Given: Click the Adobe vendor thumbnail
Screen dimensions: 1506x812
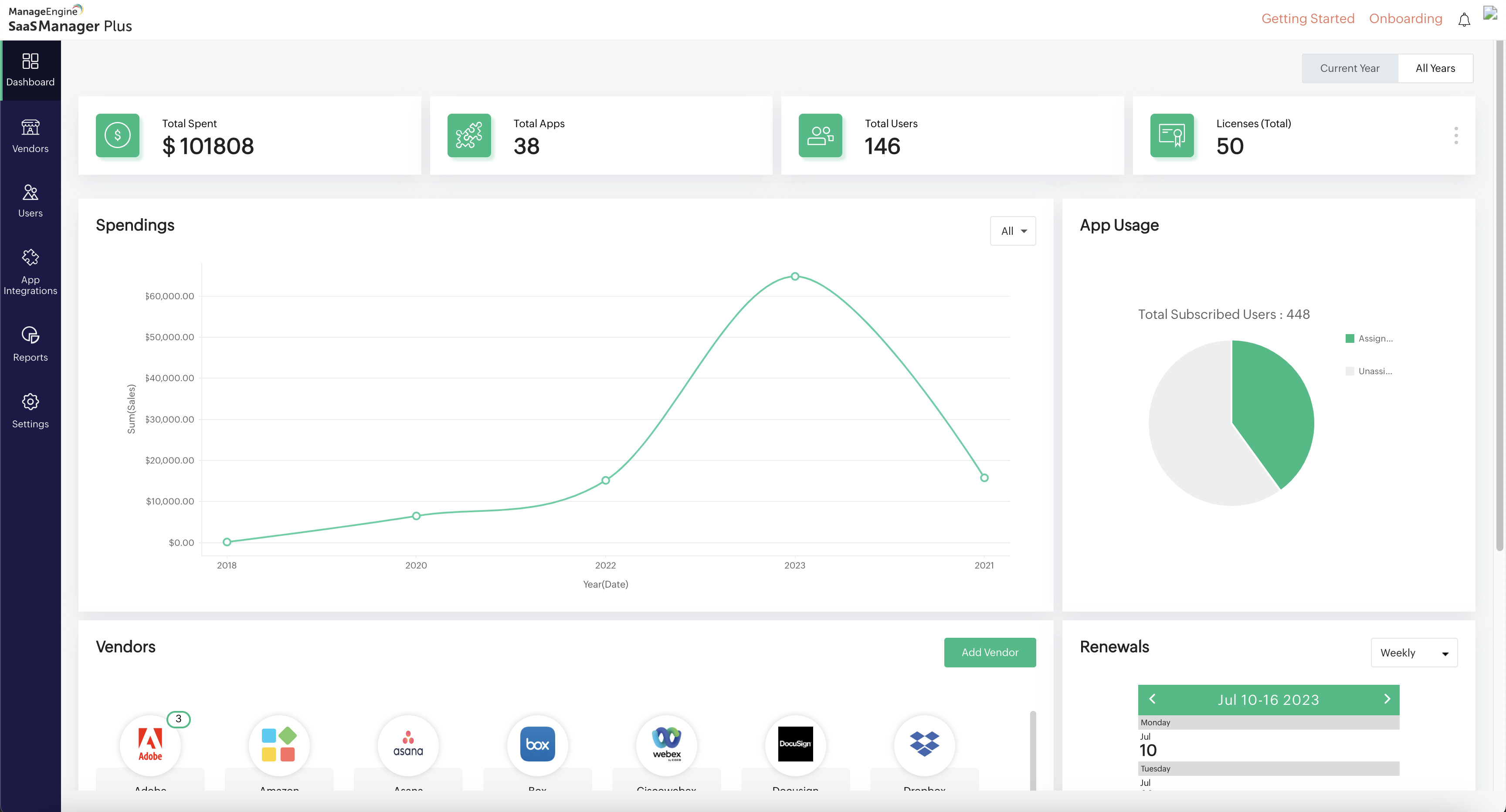Looking at the screenshot, I should [151, 745].
